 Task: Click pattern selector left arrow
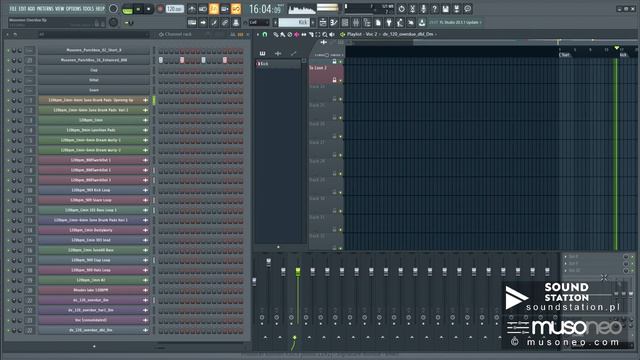276,22
